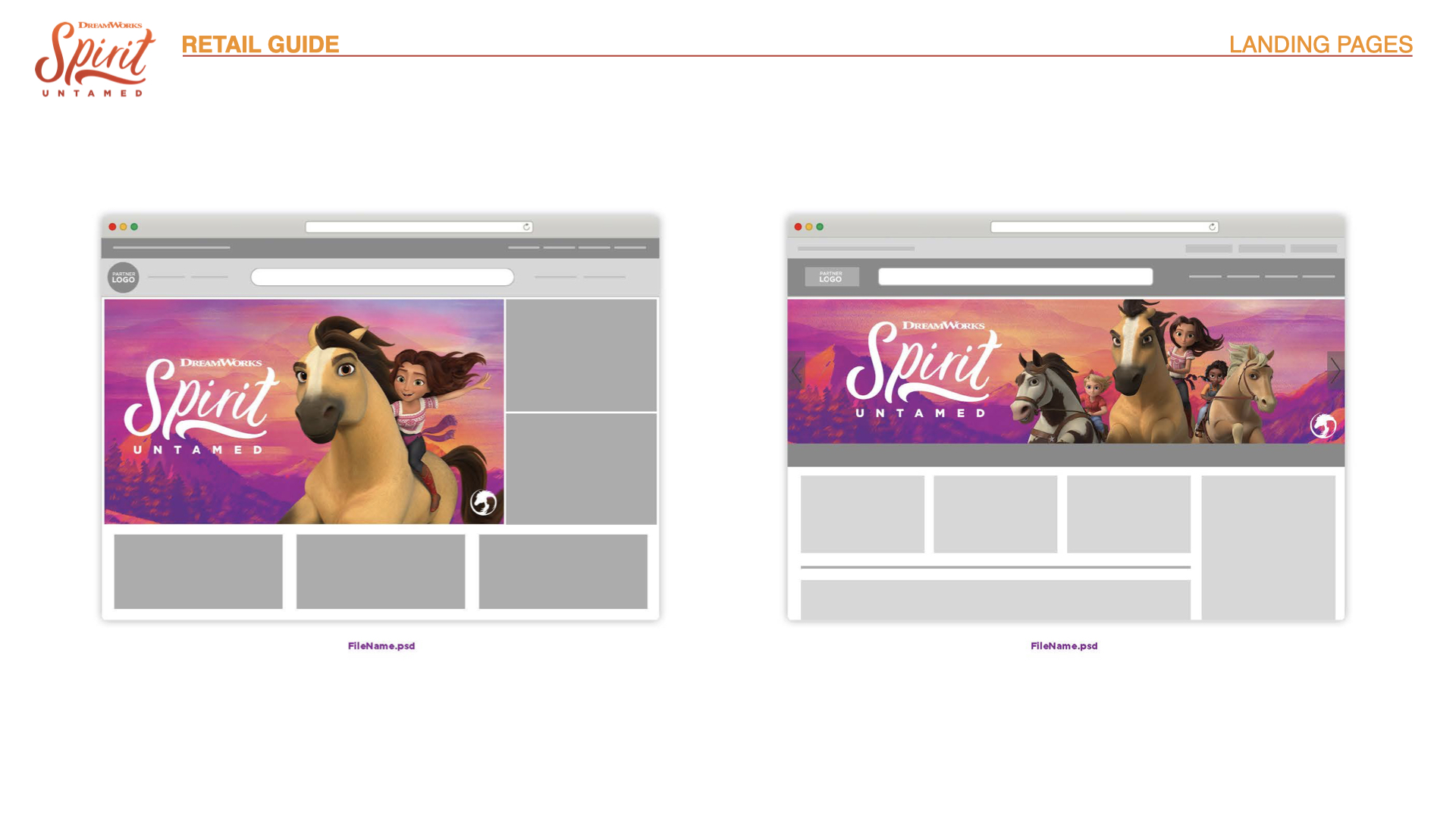Screen dimensions: 1456x819
Task: Click the Spirit Untamed logo at top-left
Action: coord(95,59)
